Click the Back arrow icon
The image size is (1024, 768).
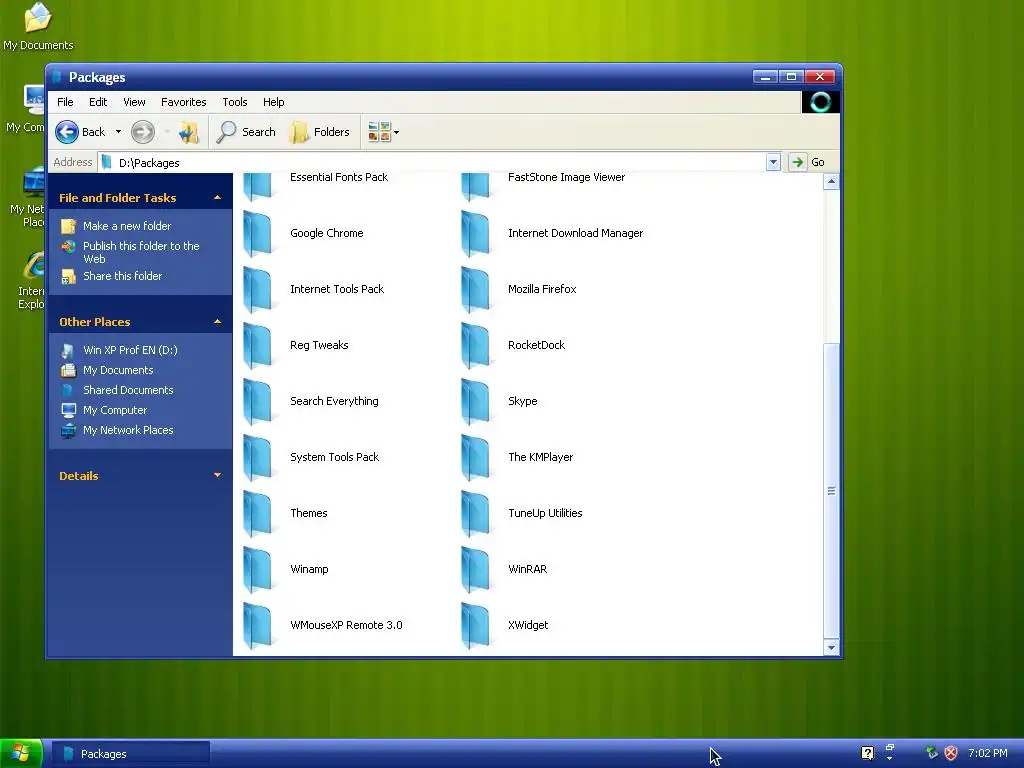pos(67,132)
